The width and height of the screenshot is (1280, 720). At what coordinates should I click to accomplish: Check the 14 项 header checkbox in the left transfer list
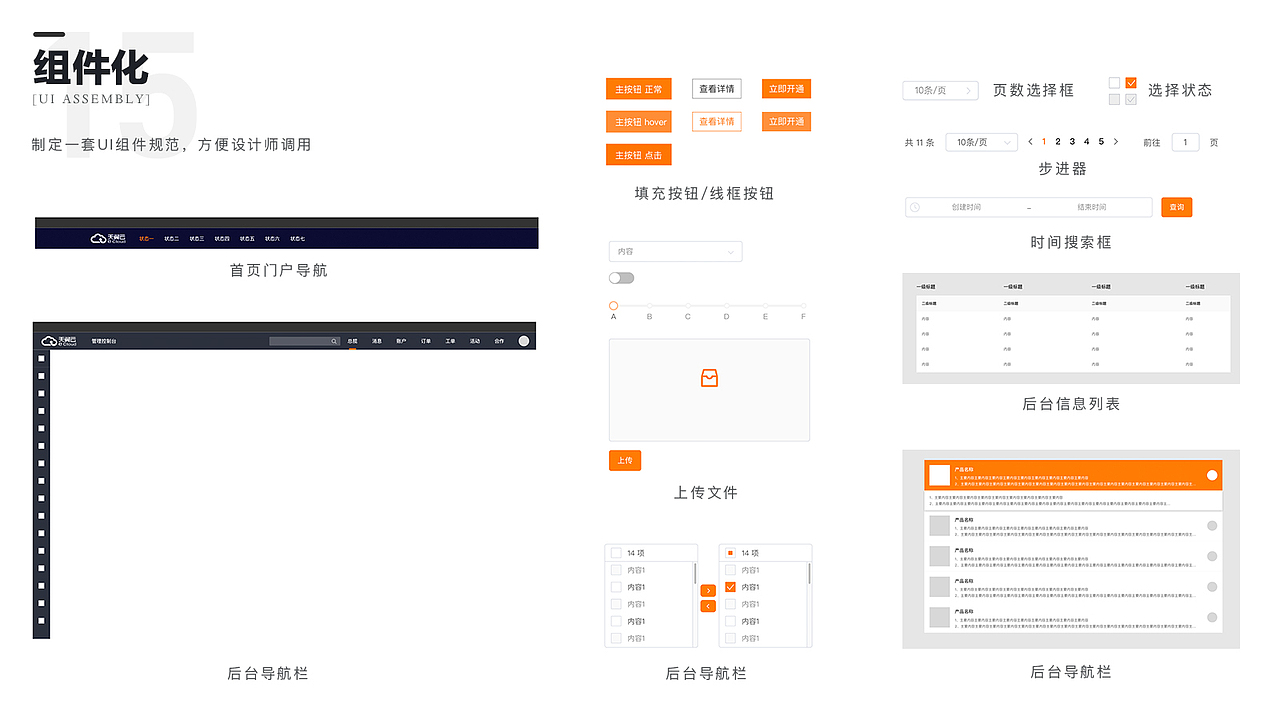pyautogui.click(x=616, y=553)
